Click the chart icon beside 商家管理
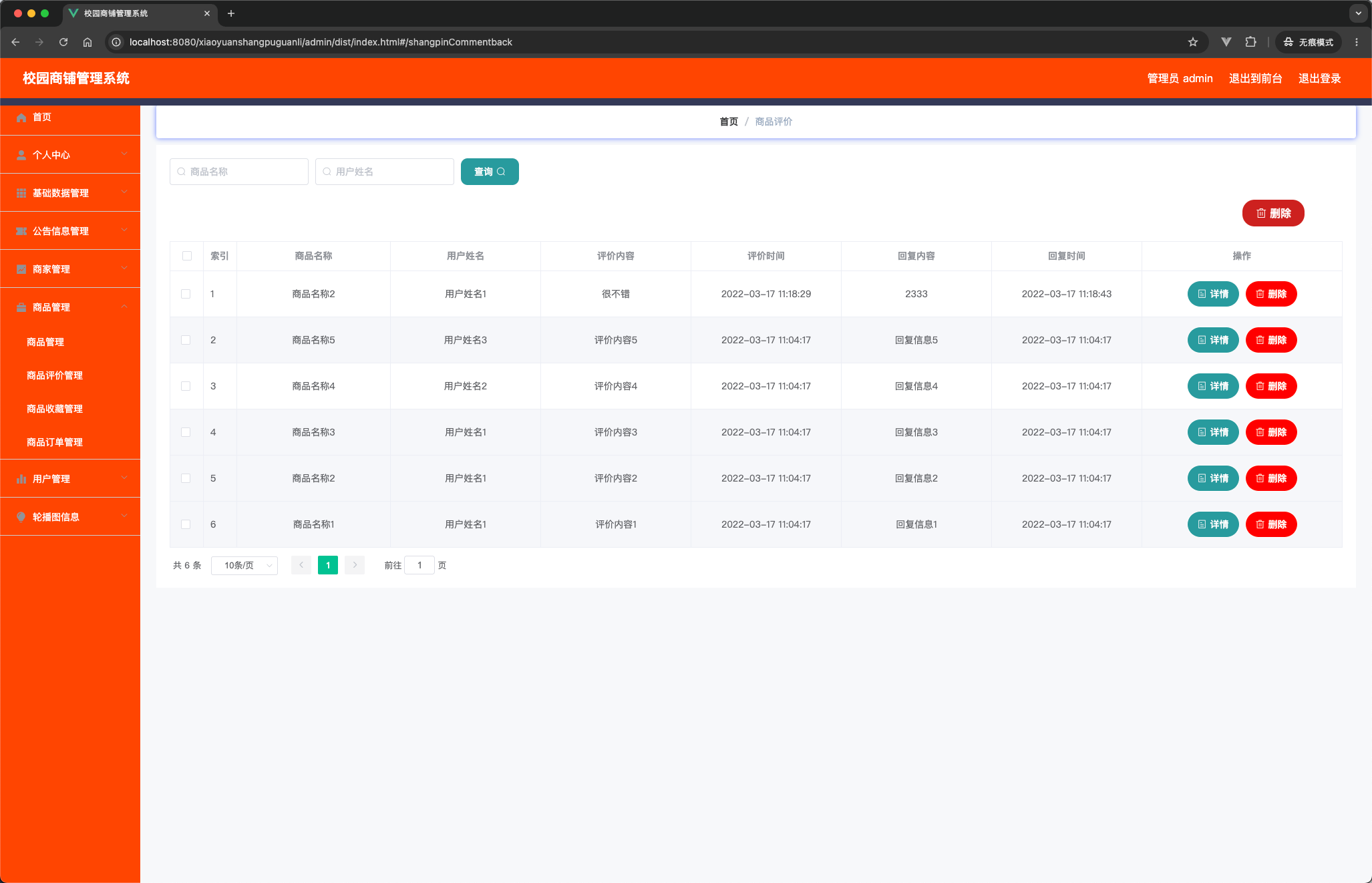Image resolution: width=1372 pixels, height=883 pixels. pos(21,269)
